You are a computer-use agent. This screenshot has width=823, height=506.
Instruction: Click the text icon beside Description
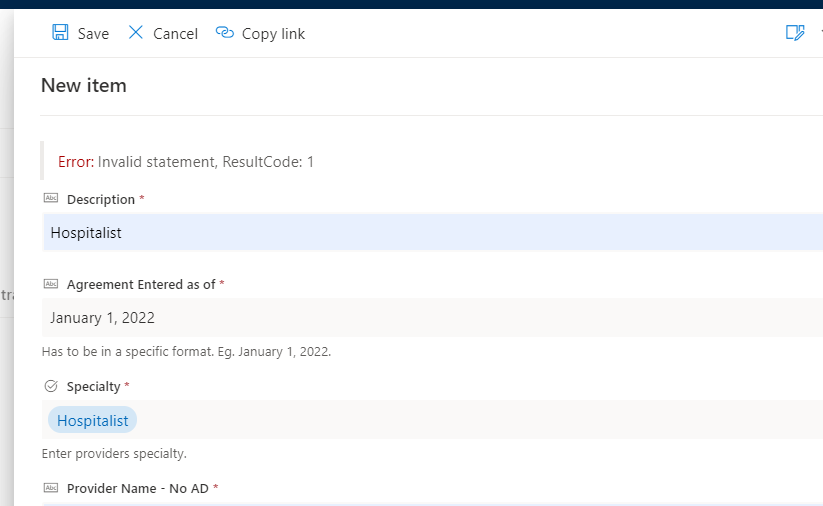51,199
